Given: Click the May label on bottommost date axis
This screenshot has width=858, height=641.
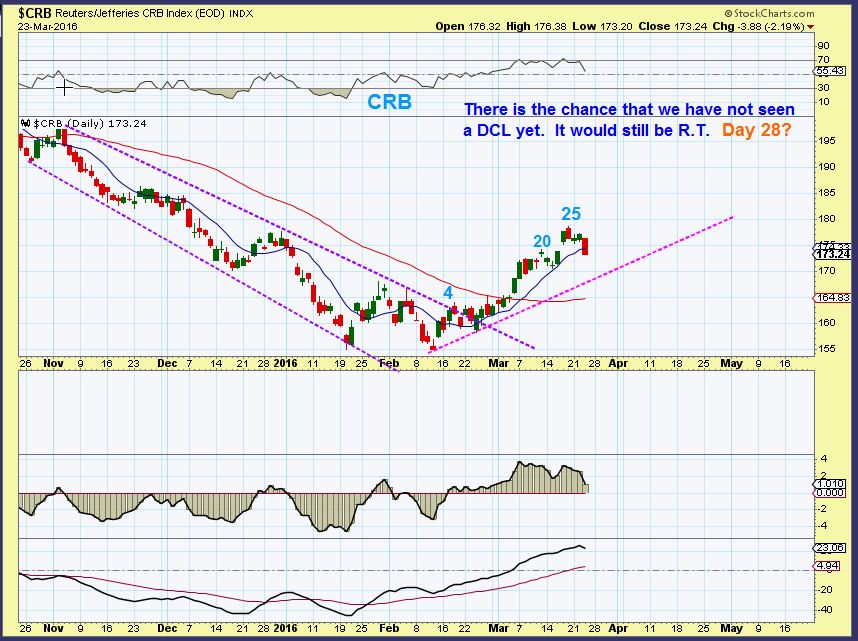Looking at the screenshot, I should click(732, 628).
